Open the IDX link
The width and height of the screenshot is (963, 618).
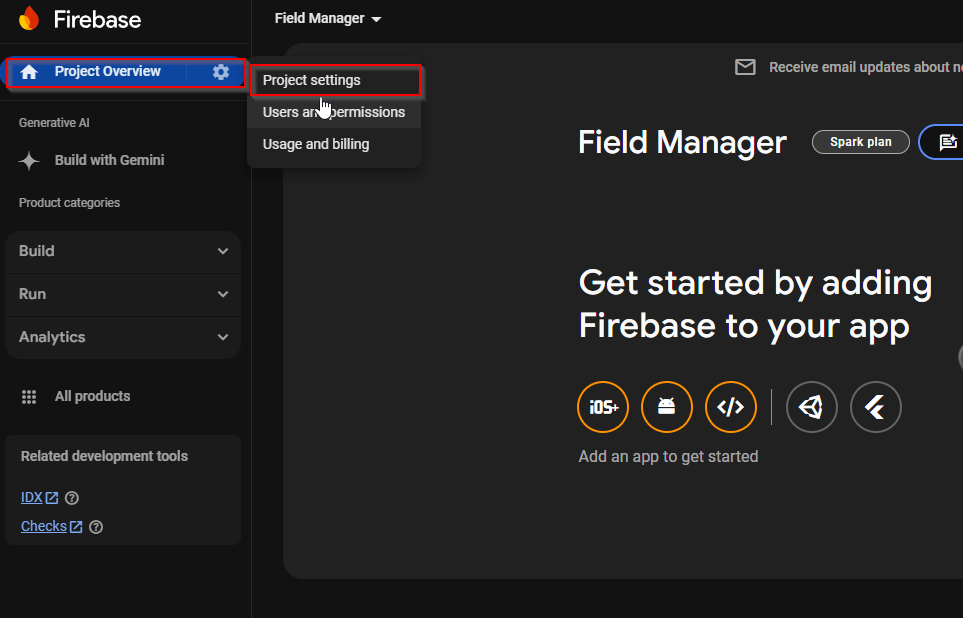(x=31, y=498)
